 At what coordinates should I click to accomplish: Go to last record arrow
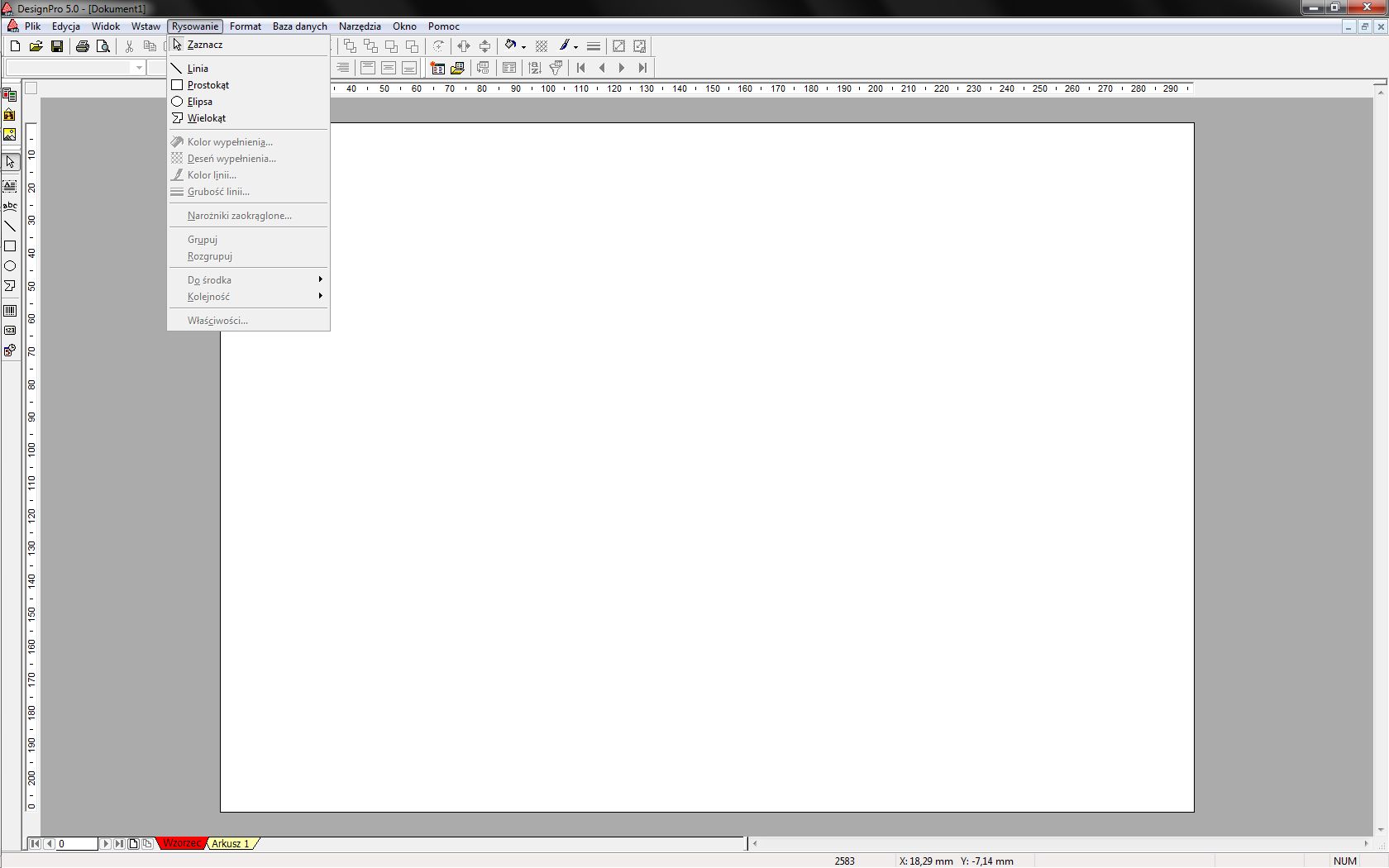click(643, 68)
